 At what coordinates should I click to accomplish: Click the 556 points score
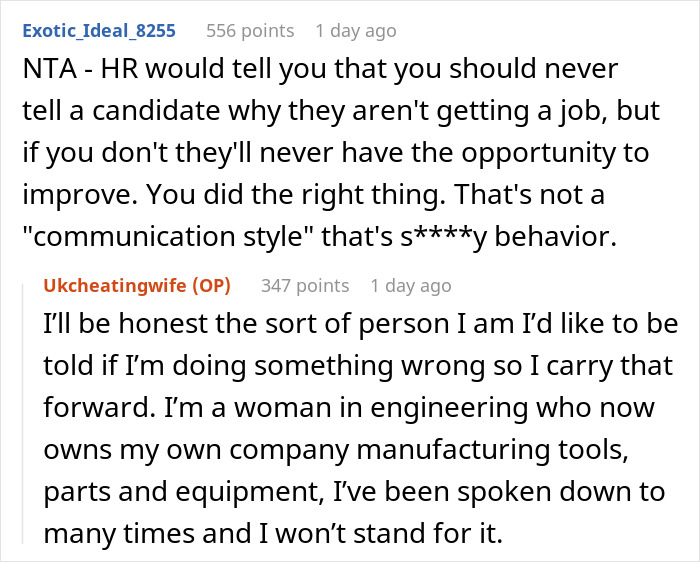point(250,31)
